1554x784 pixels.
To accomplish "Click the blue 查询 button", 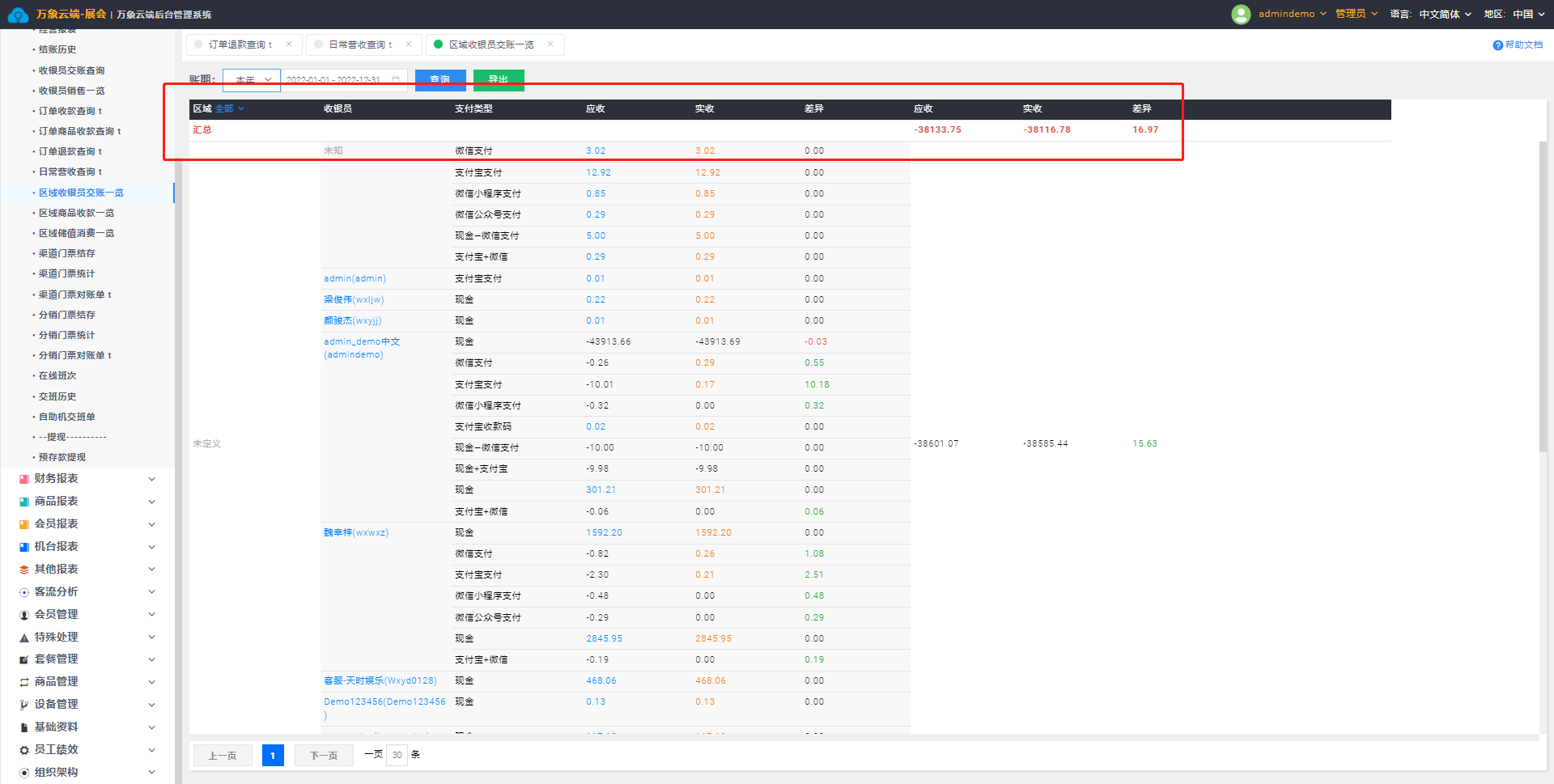I will [x=440, y=80].
